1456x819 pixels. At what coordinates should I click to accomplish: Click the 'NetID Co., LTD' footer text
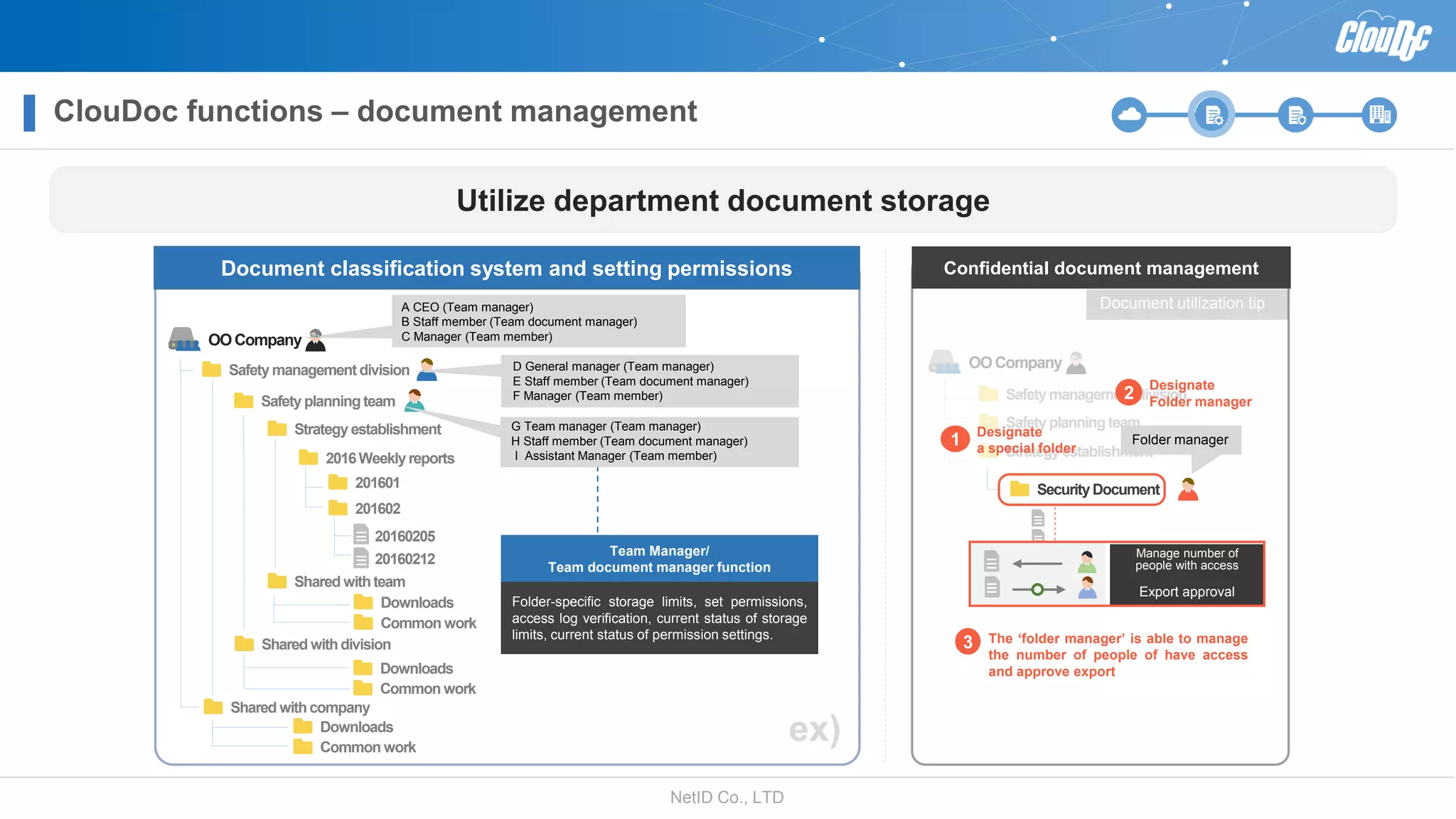point(727,797)
